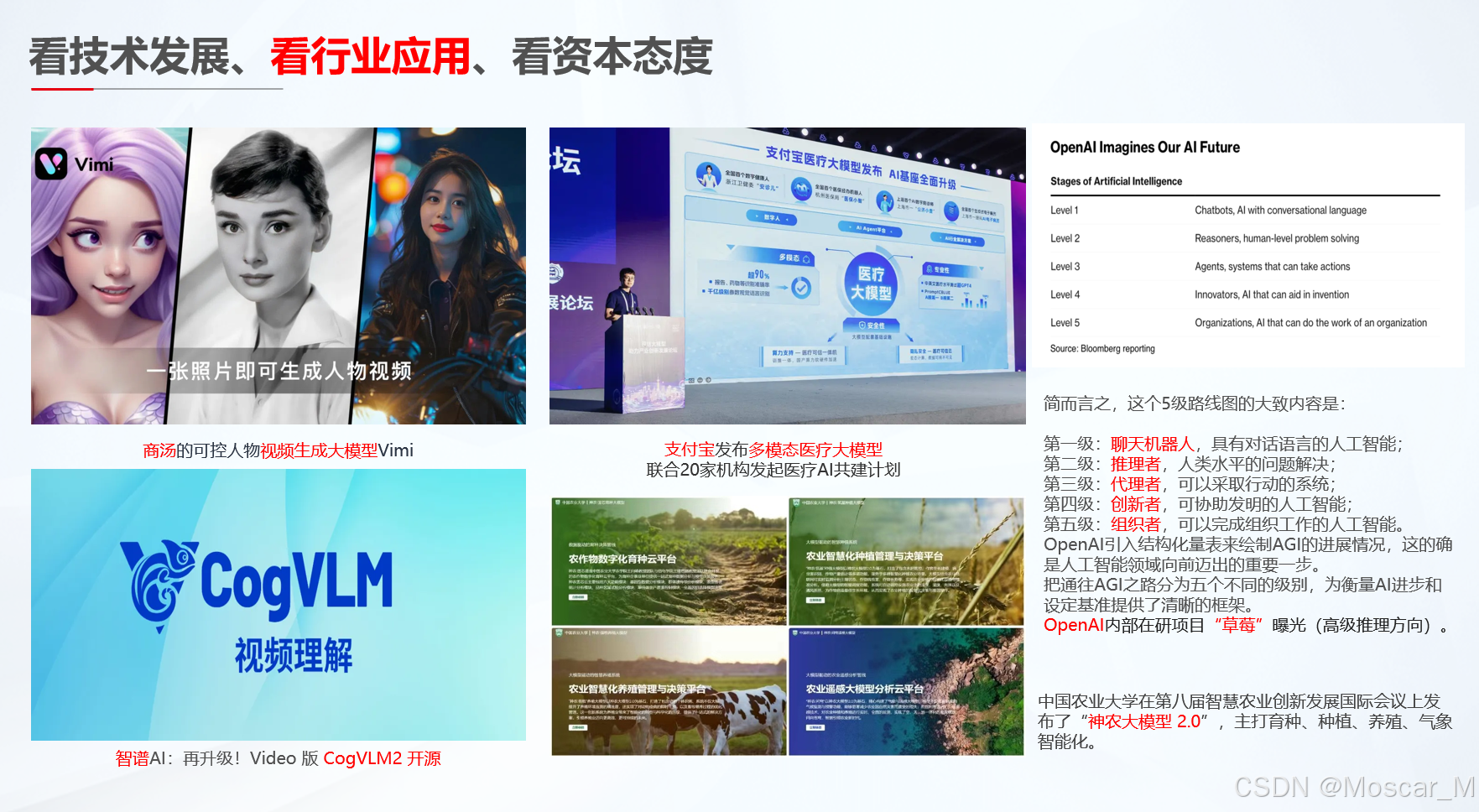Click overlay caption 一张照片即可生成人物视频
Image resolution: width=1479 pixels, height=812 pixels.
coord(279,371)
